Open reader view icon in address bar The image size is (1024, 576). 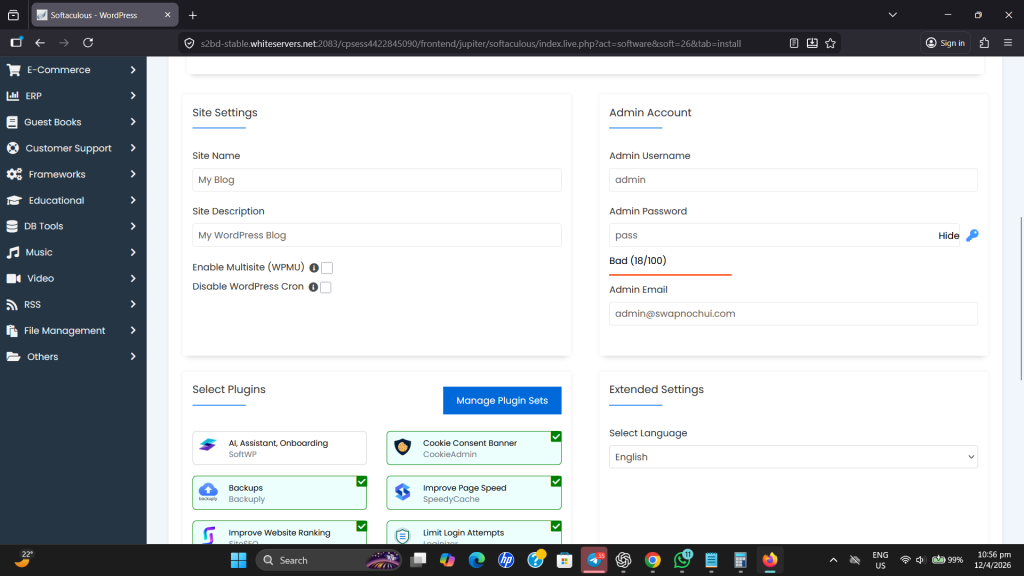pyautogui.click(x=794, y=43)
